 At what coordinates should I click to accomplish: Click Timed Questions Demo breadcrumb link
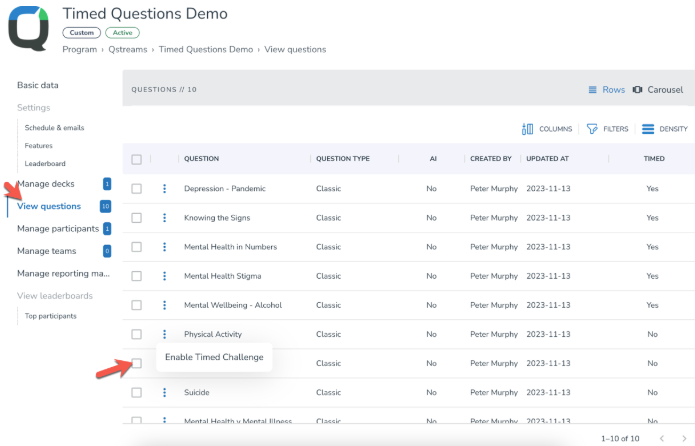pos(206,50)
